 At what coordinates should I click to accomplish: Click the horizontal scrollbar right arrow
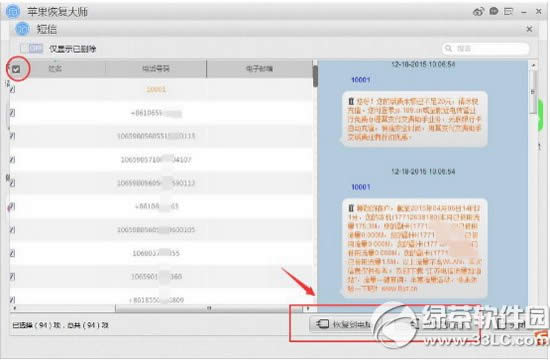[x=308, y=308]
